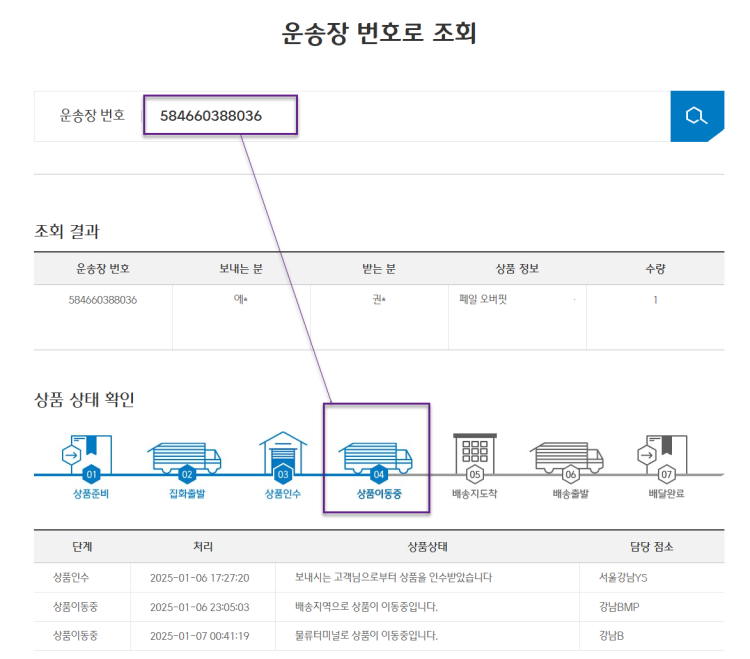750x659 pixels.
Task: Click the blue 상품이동중 step label
Action: coord(379,494)
